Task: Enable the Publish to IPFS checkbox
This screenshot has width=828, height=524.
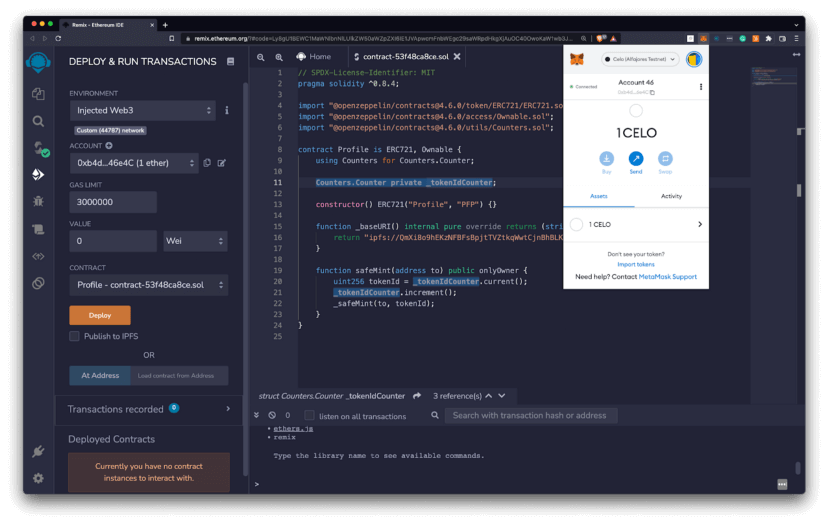Action: click(74, 337)
